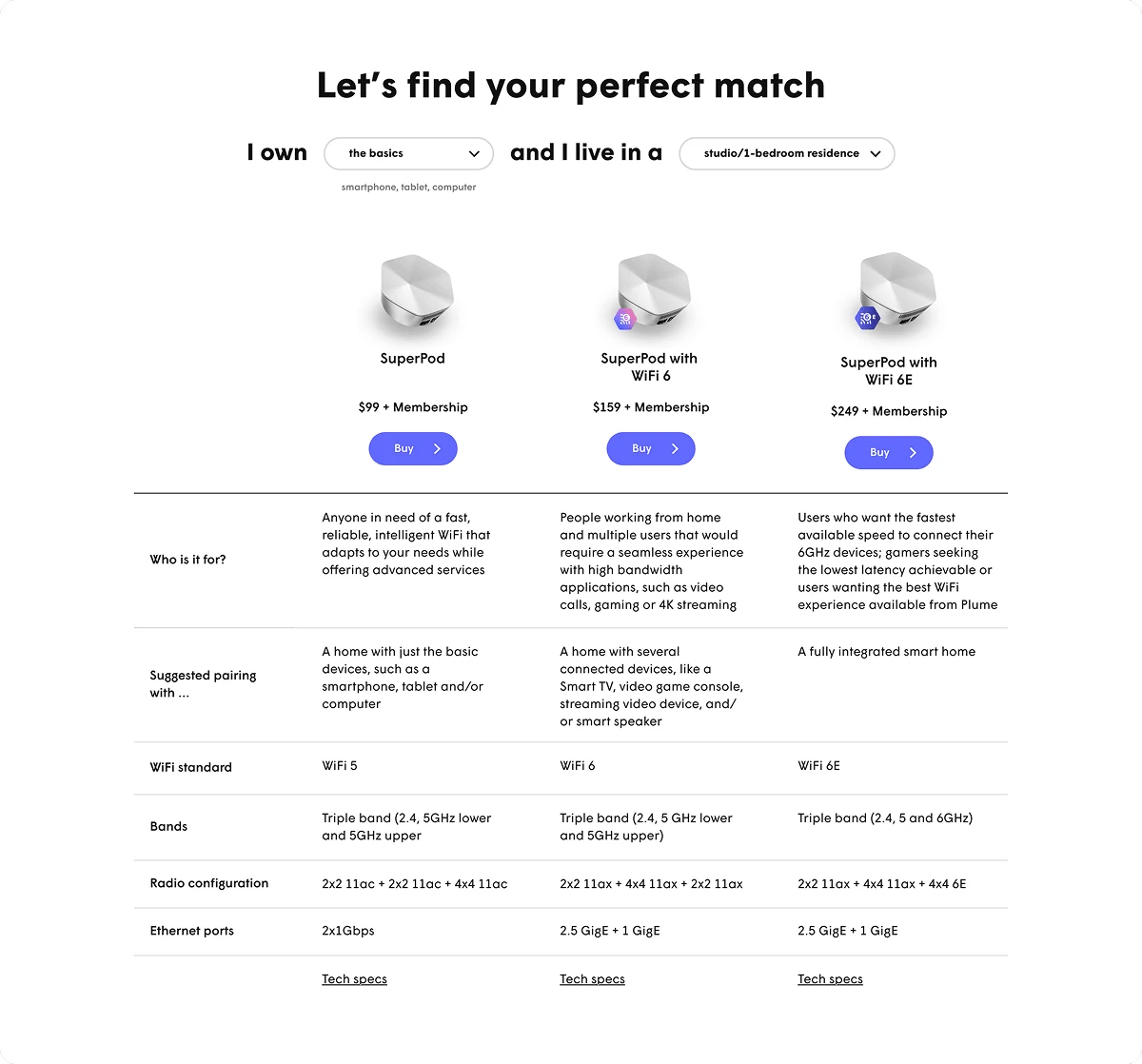Screen dimensions: 1142x1064
Task: Hit Buy under the $249 WiFi 6E pod
Action: point(889,452)
